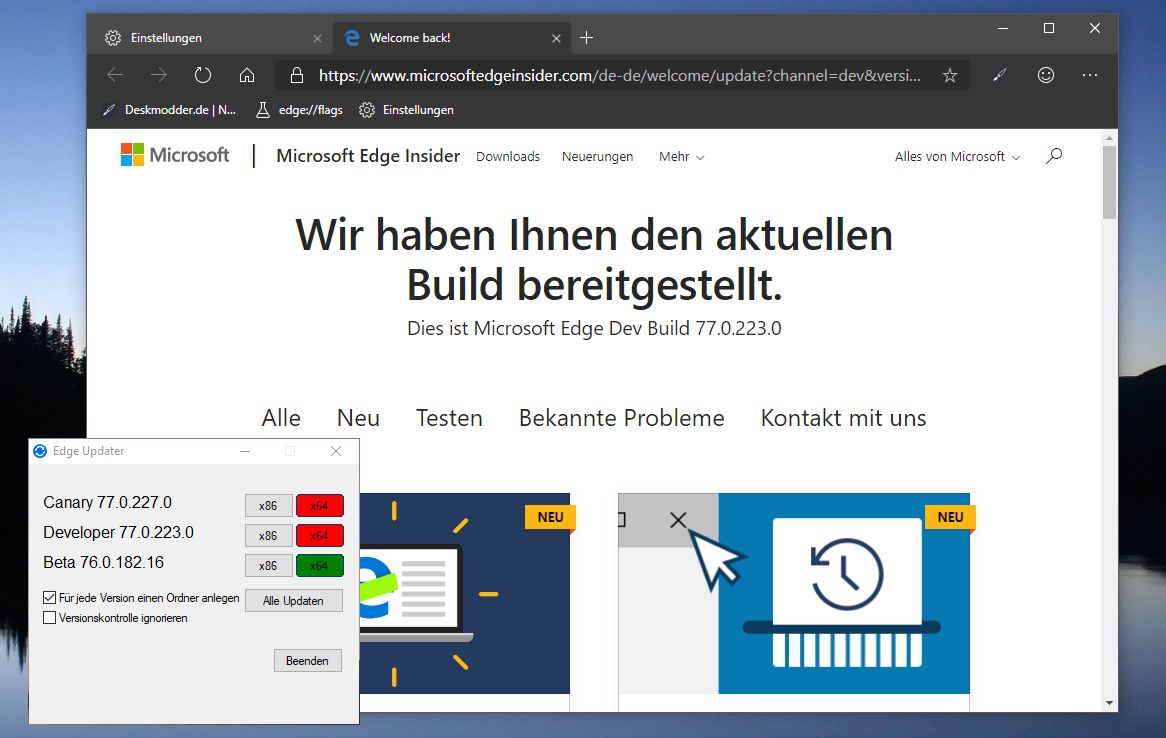Open a new browser tab
This screenshot has width=1166, height=738.
coord(587,37)
